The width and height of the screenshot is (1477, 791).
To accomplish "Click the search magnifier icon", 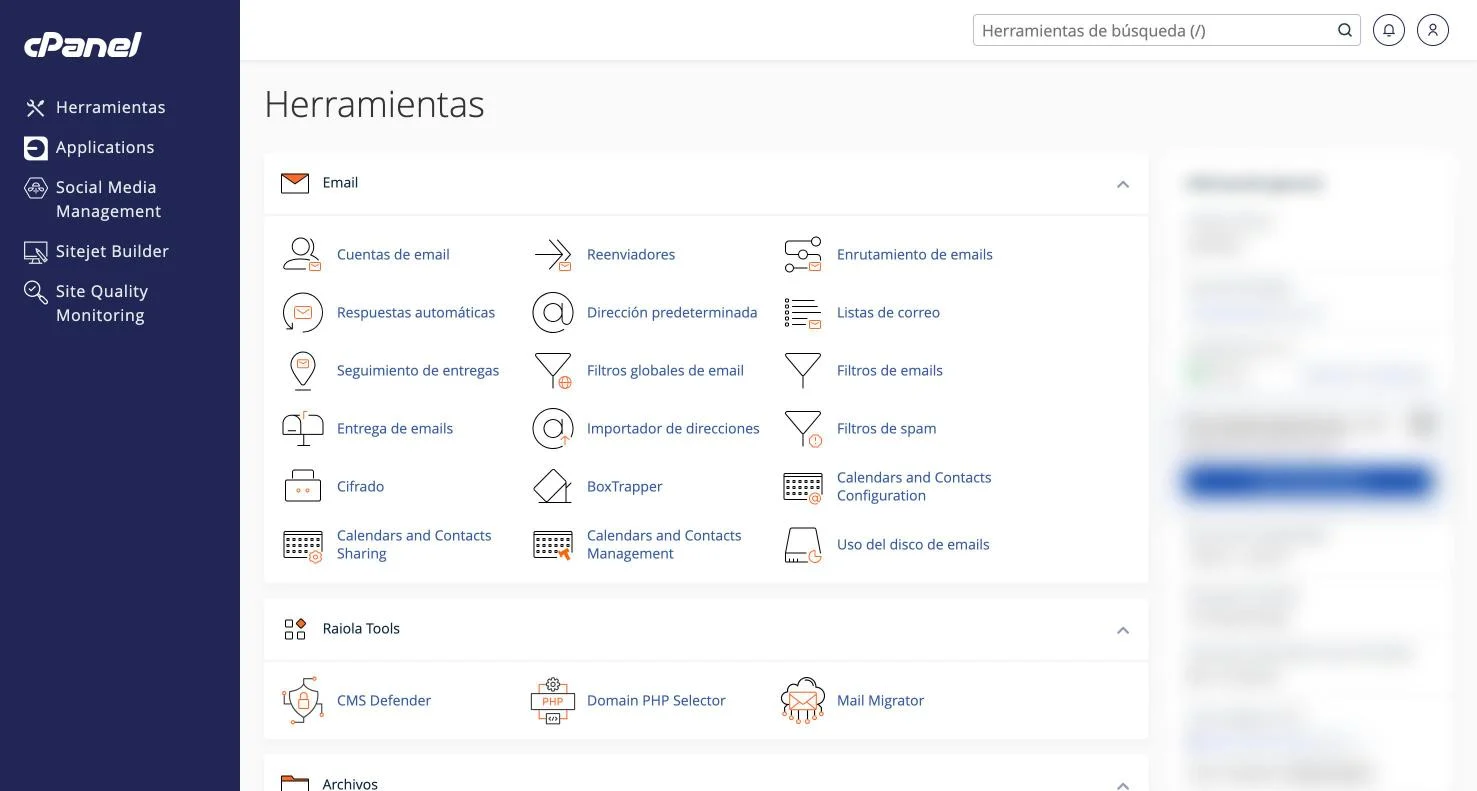I will (1345, 30).
